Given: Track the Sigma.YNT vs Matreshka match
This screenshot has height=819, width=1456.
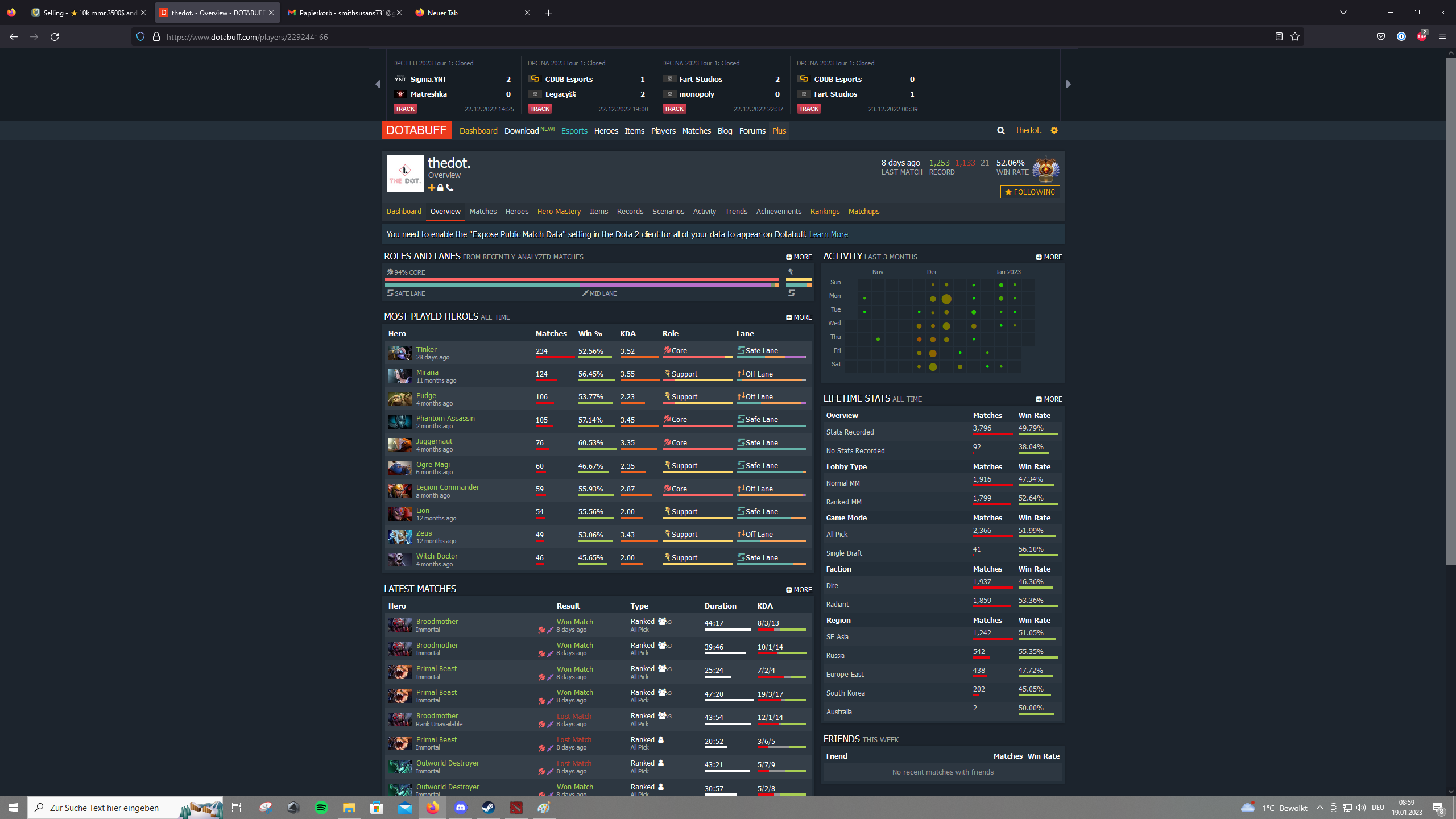Looking at the screenshot, I should 405,109.
